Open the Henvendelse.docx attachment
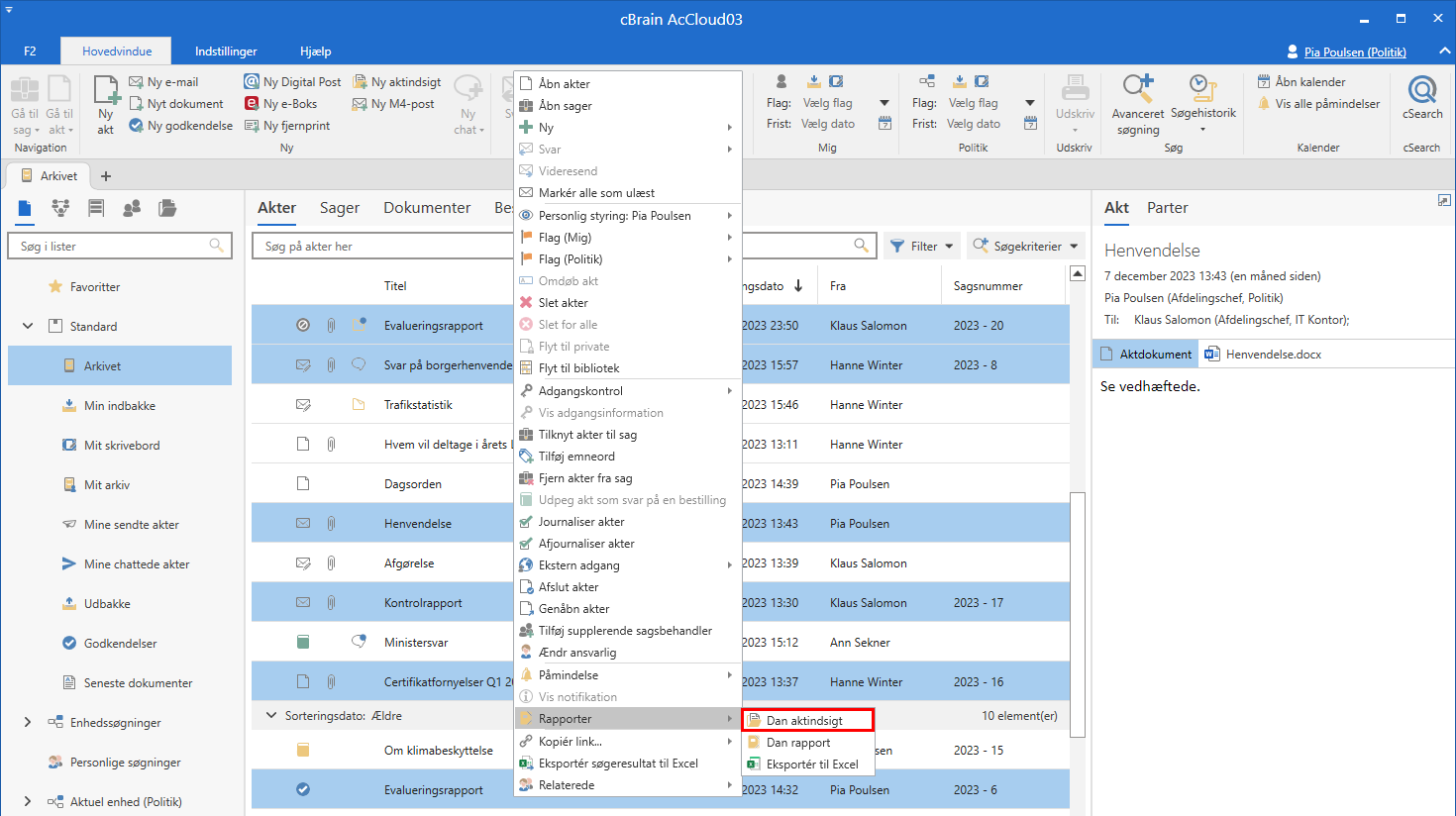The width and height of the screenshot is (1456, 816). [1263, 355]
